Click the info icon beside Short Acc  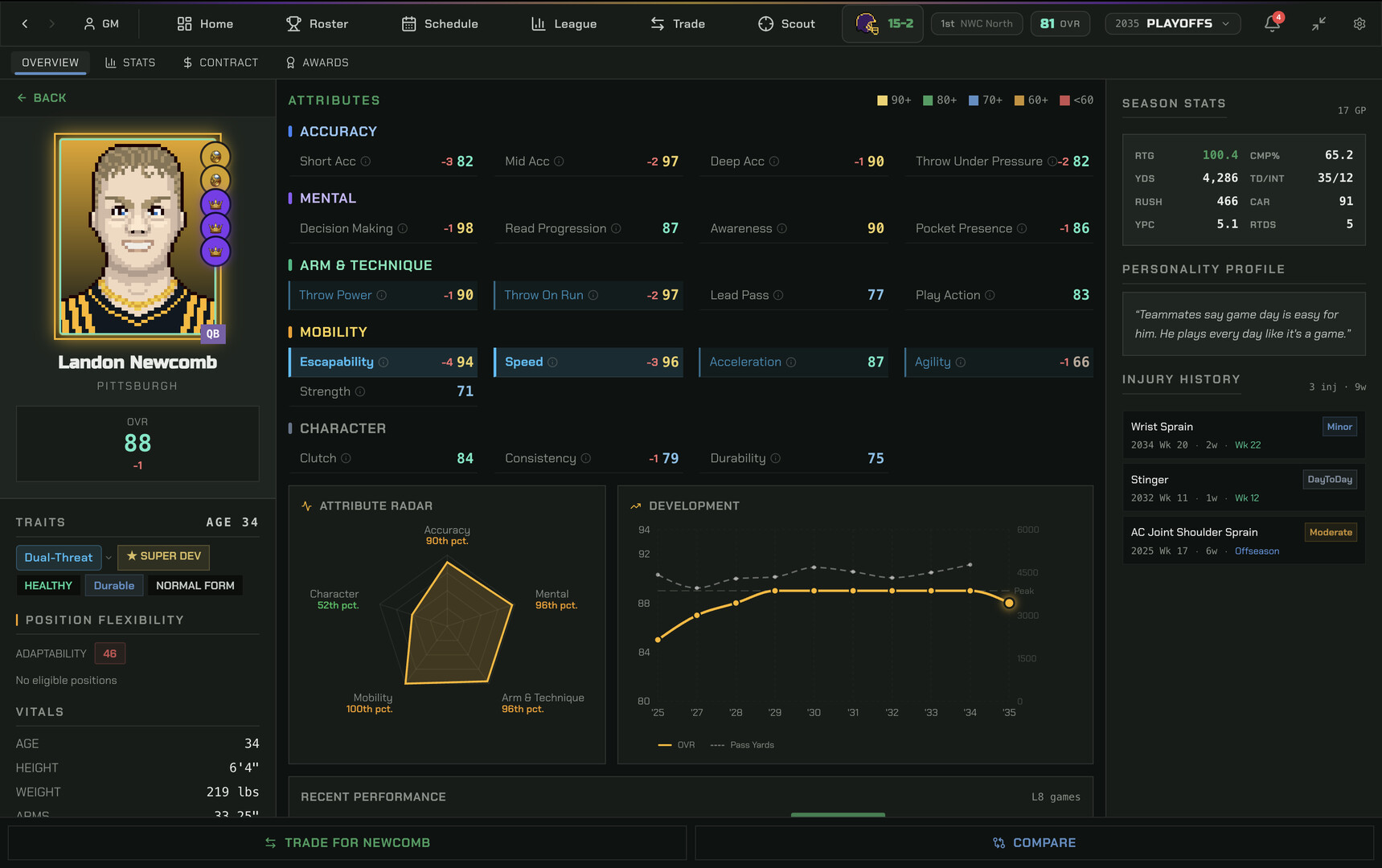point(366,162)
